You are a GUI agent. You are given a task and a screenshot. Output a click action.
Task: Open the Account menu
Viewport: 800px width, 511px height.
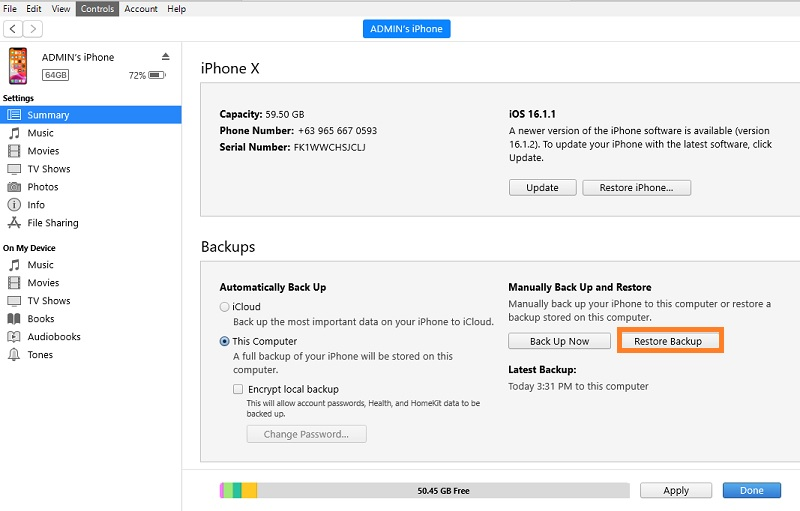141,9
